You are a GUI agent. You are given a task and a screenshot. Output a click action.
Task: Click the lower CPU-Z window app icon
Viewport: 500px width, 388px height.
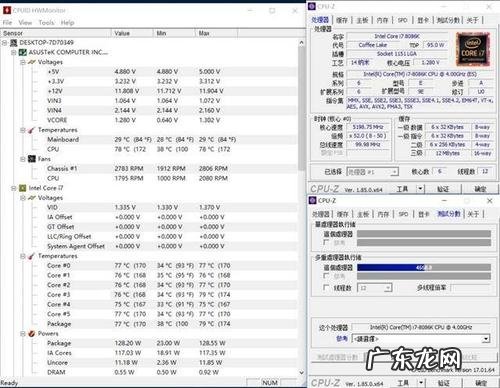coord(312,200)
